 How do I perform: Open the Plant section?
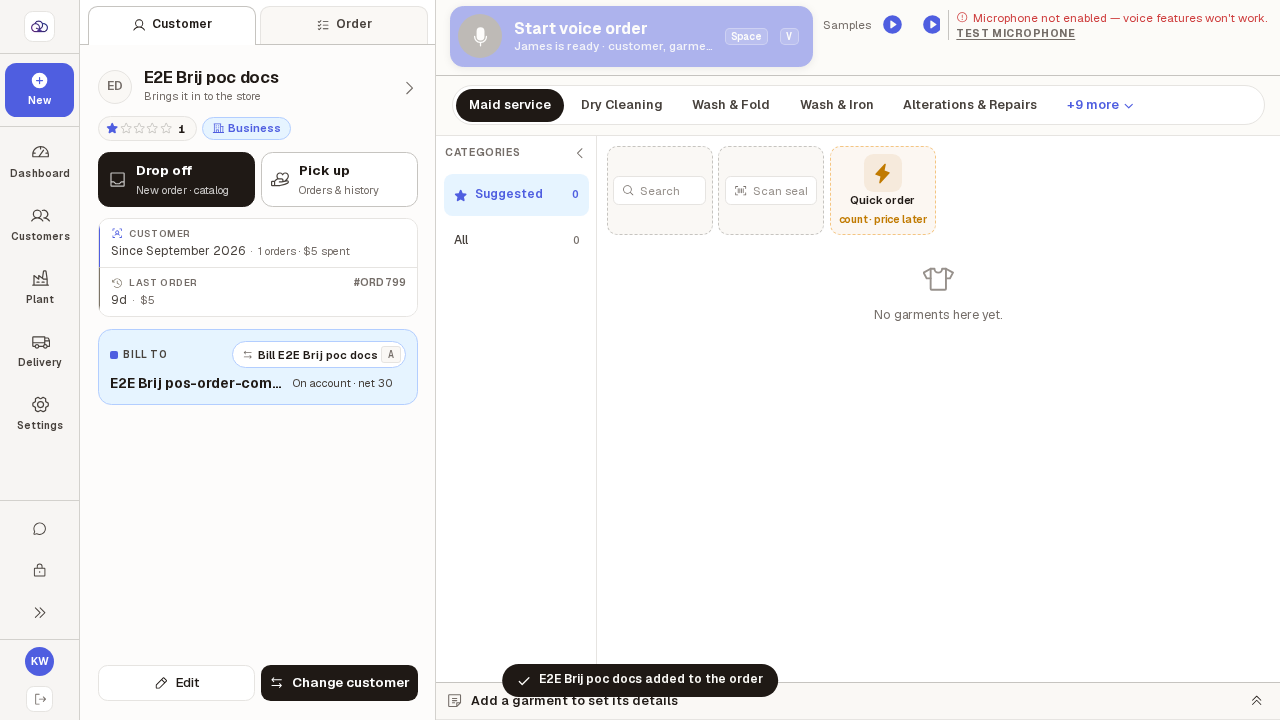(40, 287)
